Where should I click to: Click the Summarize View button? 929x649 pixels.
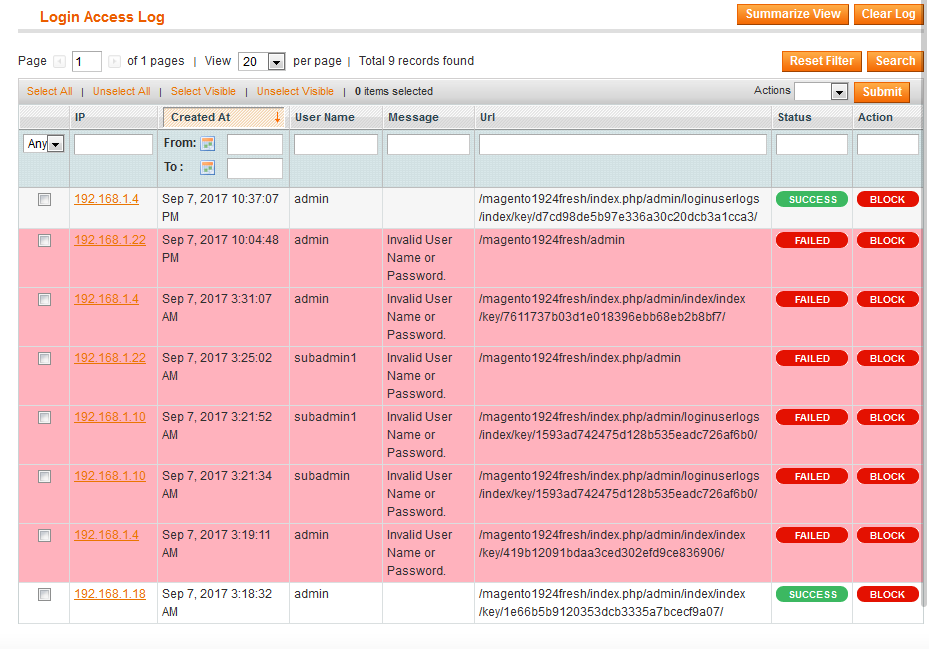pyautogui.click(x=793, y=14)
